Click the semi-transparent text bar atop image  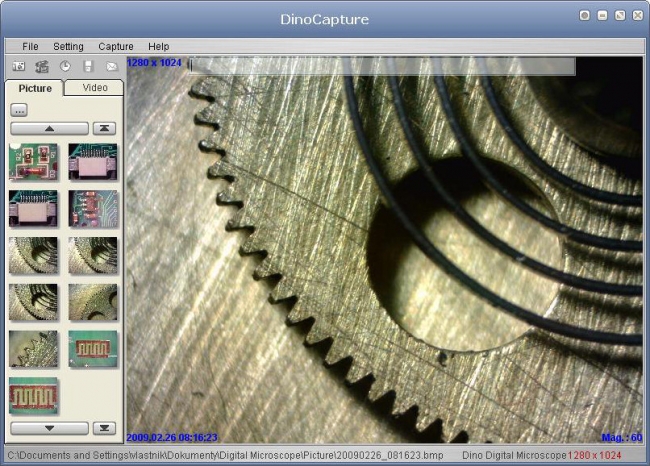pyautogui.click(x=380, y=66)
